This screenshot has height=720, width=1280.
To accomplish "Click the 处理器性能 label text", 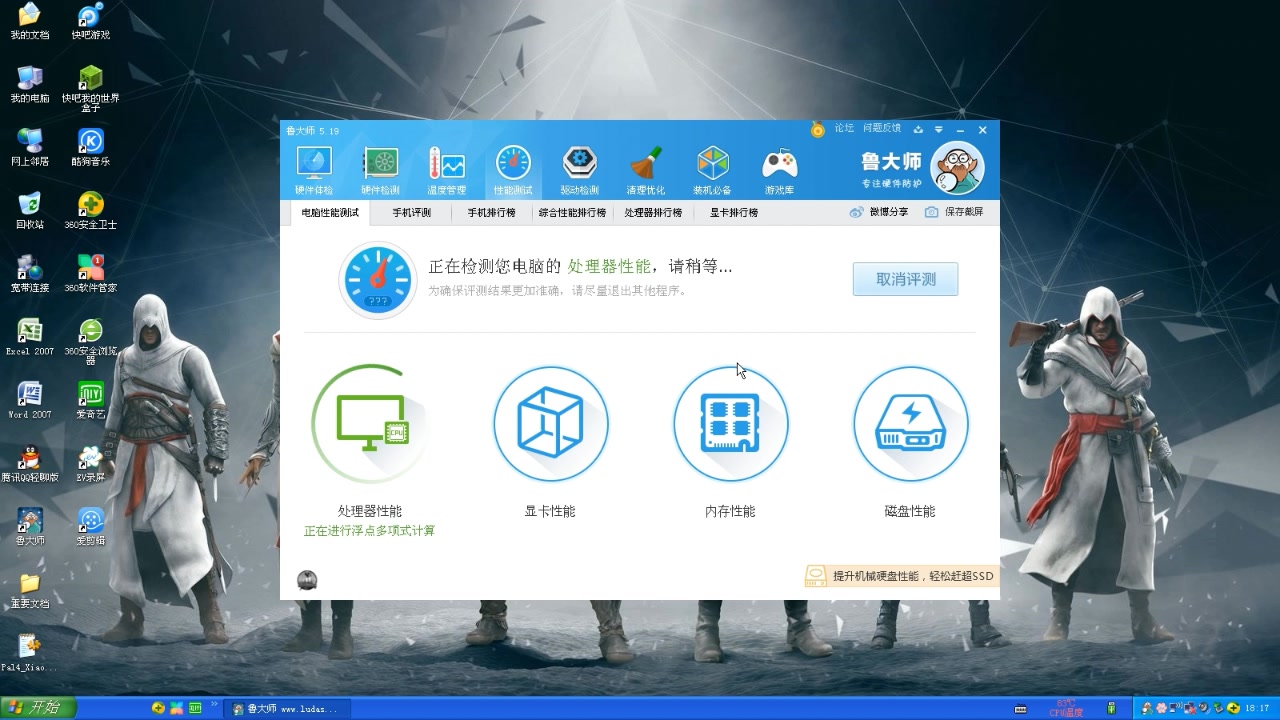I will point(370,511).
